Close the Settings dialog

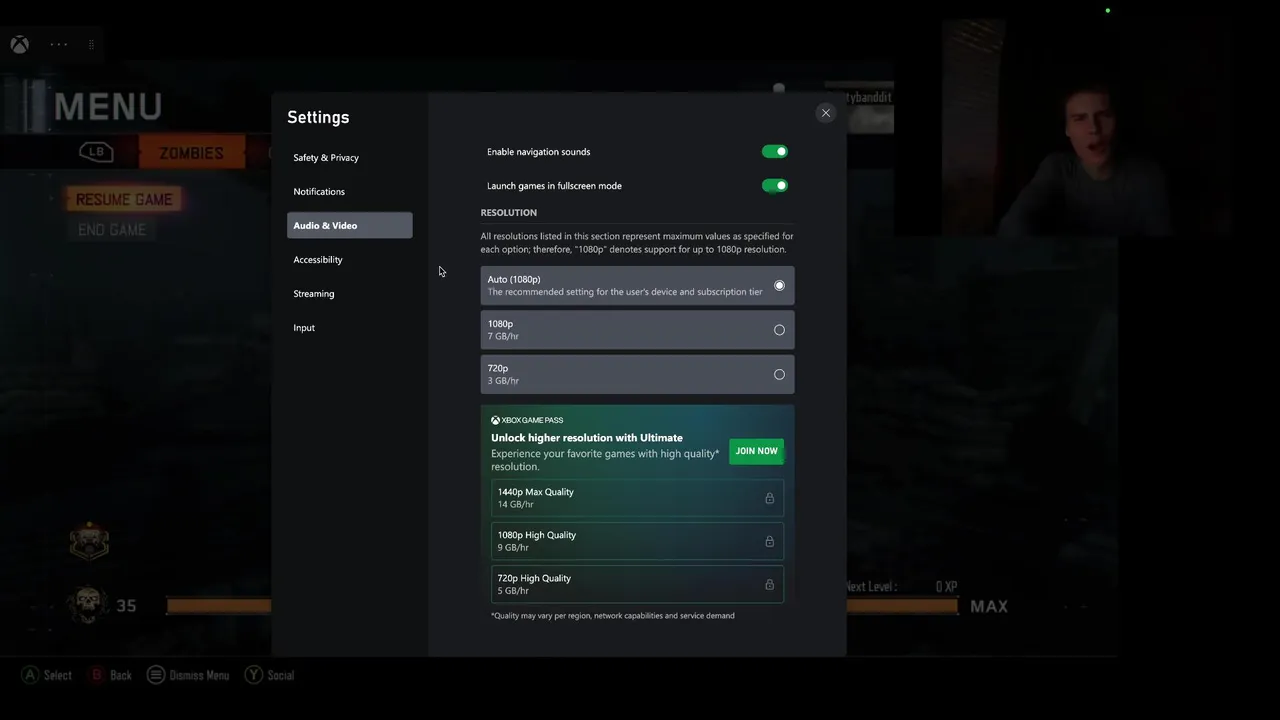pyautogui.click(x=826, y=113)
